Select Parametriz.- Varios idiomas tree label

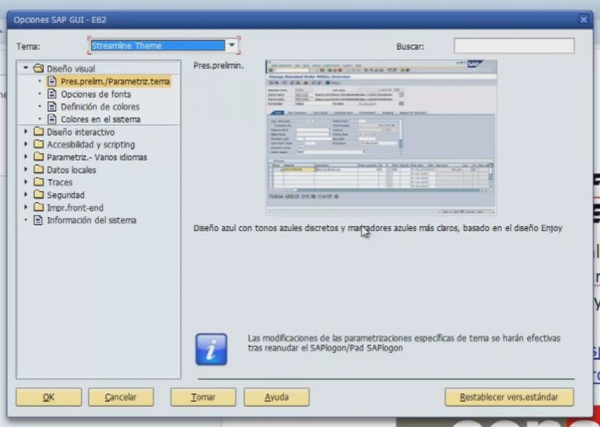pos(97,157)
